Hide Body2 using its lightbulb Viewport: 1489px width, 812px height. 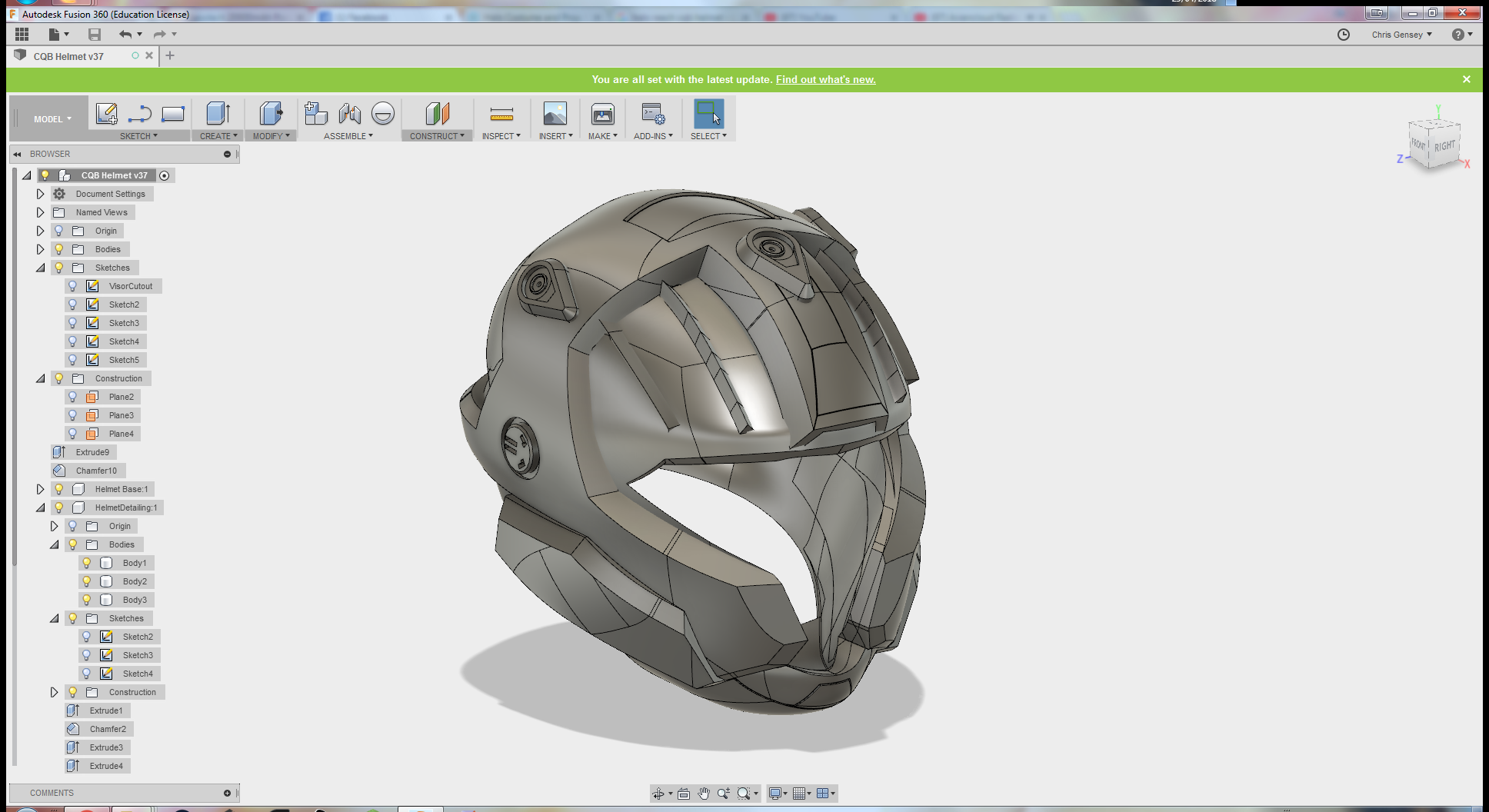pyautogui.click(x=87, y=581)
